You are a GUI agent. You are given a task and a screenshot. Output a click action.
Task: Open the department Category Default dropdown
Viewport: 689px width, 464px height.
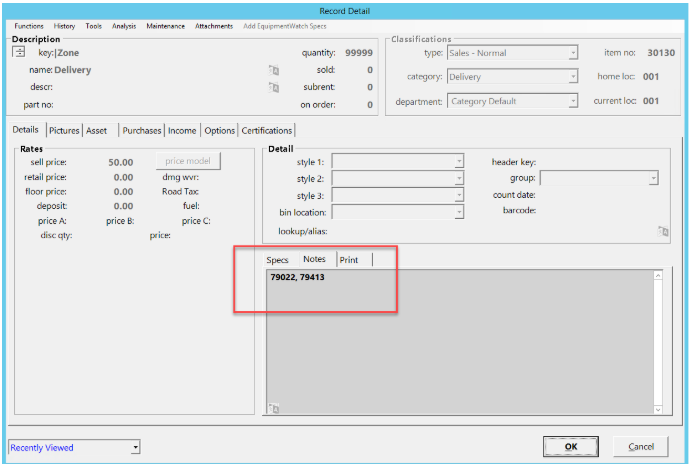click(x=573, y=101)
